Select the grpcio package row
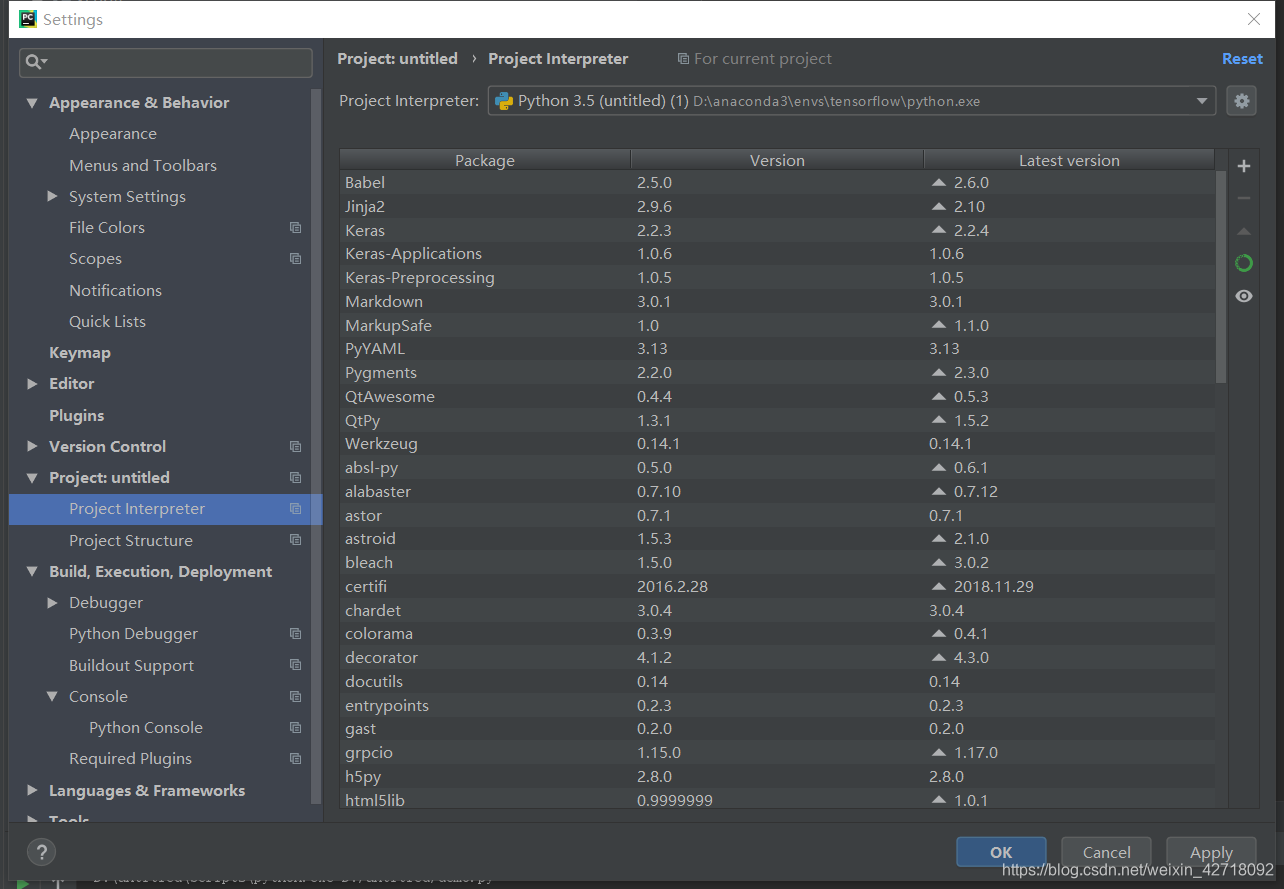Image resolution: width=1284 pixels, height=889 pixels. click(777, 752)
